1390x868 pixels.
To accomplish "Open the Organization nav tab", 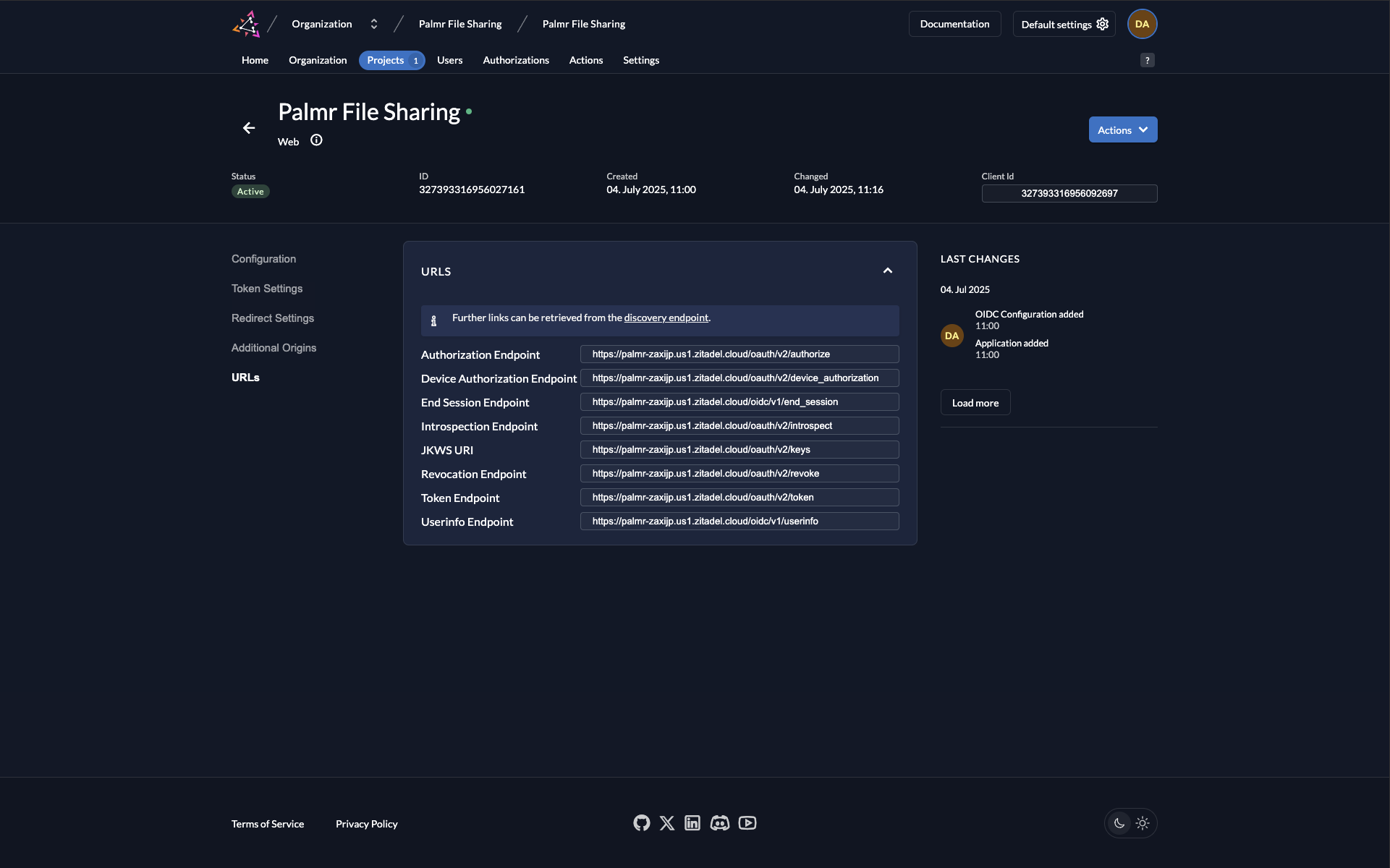I will 318,60.
